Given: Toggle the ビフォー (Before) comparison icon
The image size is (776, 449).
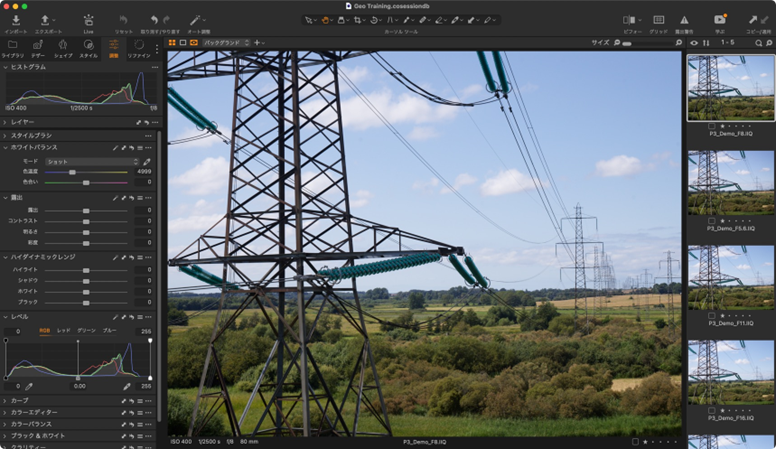Looking at the screenshot, I should tap(629, 20).
